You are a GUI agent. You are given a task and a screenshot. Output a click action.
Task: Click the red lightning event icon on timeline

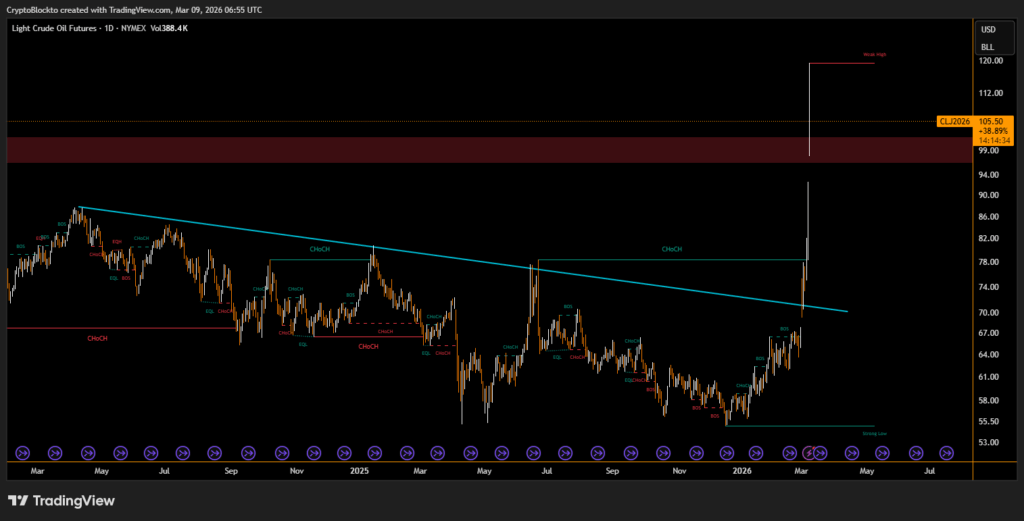[x=810, y=452]
